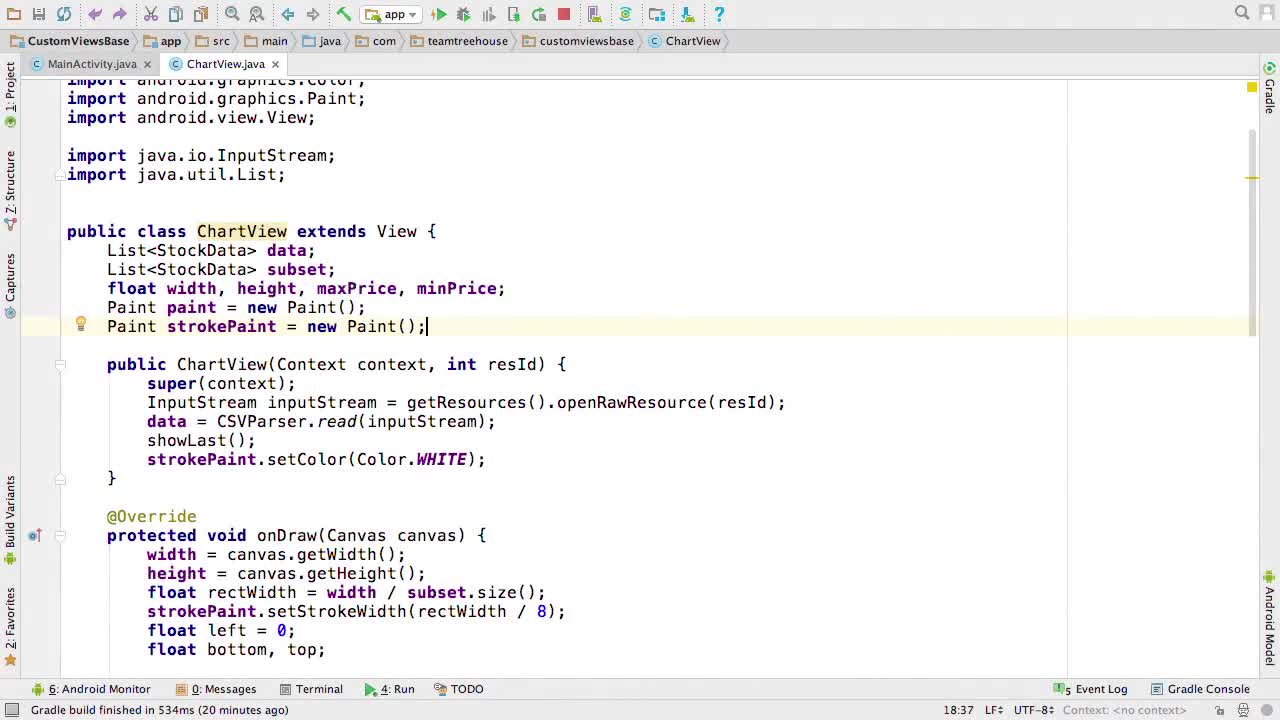The image size is (1280, 720).
Task: Open the Gradle Console panel
Action: pos(1200,689)
